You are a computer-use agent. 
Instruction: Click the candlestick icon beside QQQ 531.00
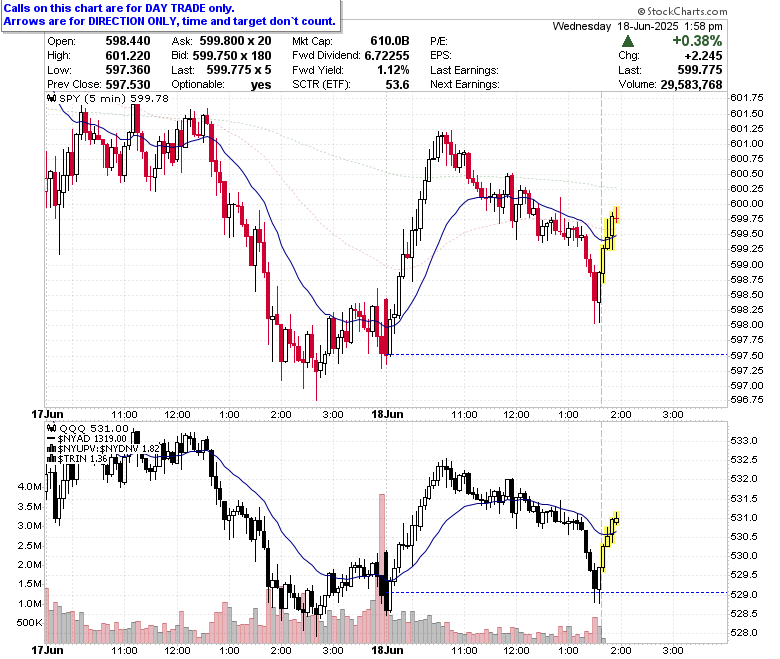tap(52, 428)
